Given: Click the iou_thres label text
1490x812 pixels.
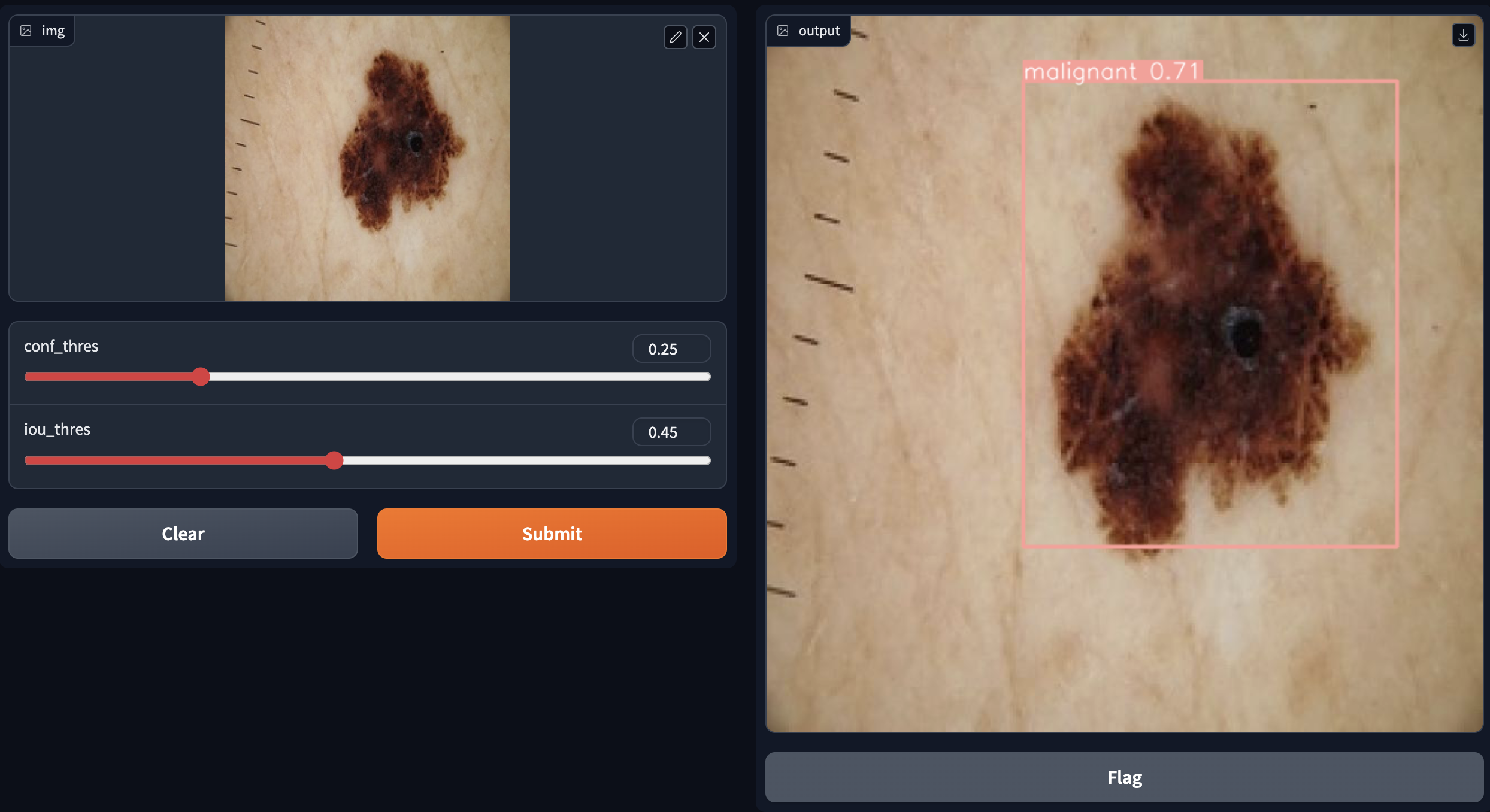Looking at the screenshot, I should (x=57, y=429).
